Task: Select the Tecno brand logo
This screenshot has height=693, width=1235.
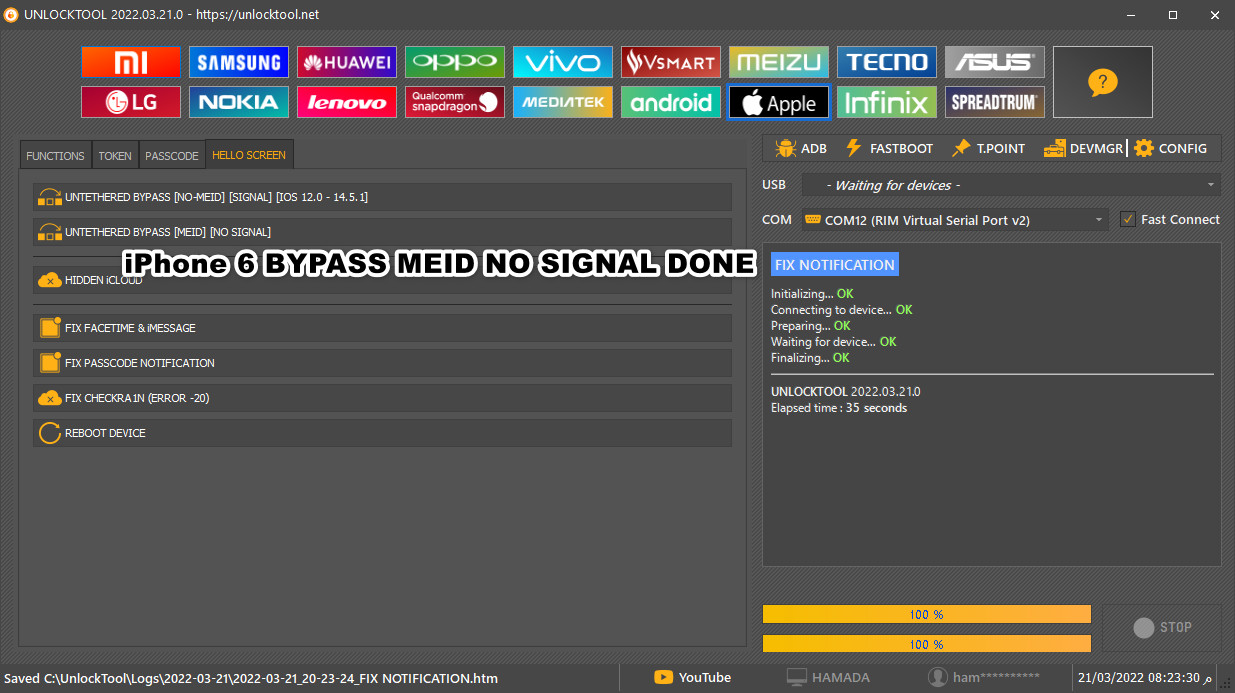Action: click(887, 62)
